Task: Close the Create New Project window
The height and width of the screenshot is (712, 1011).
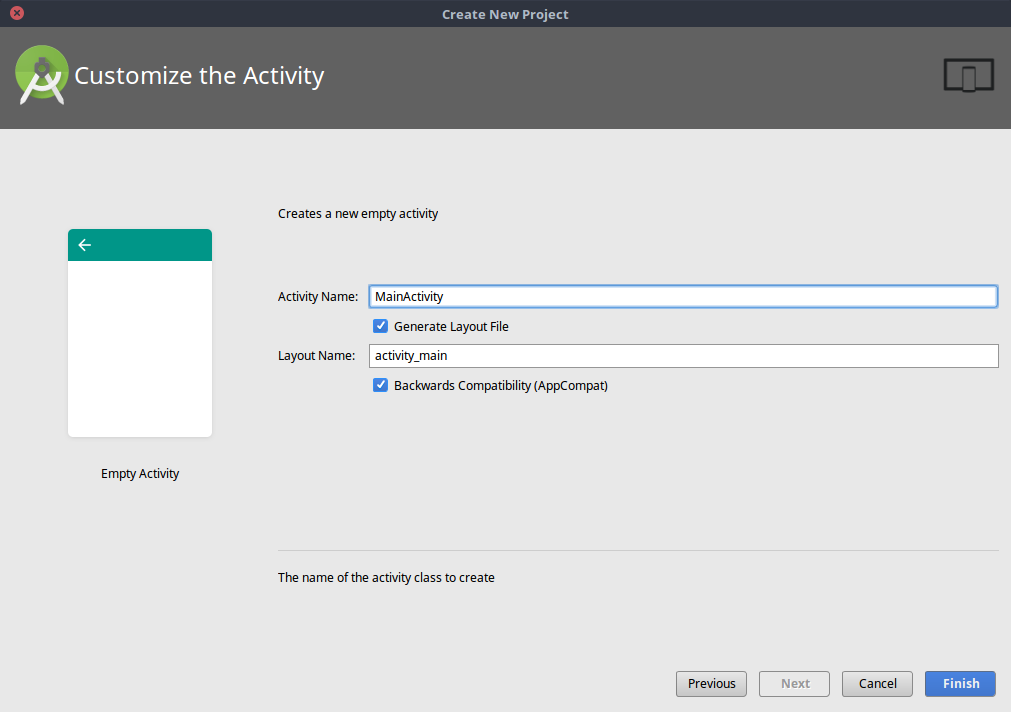Action: pos(16,14)
